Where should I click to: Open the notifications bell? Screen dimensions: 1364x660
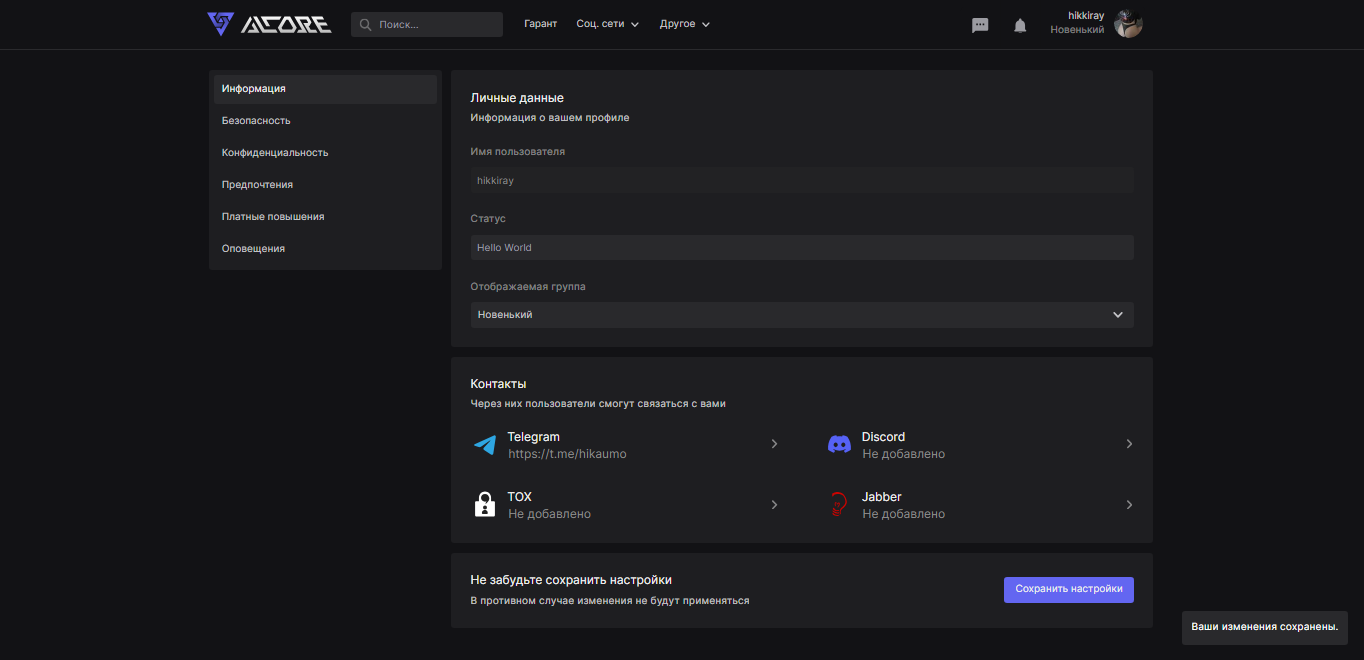coord(1020,25)
